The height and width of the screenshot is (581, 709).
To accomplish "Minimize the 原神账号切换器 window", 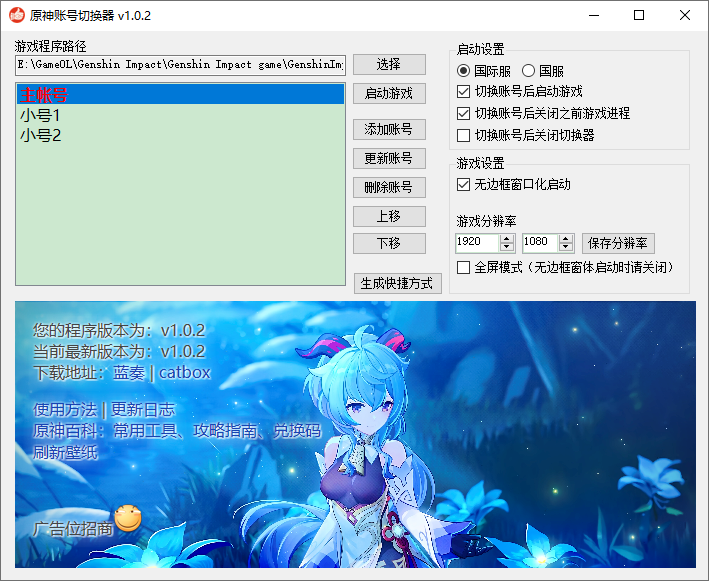I will point(594,15).
